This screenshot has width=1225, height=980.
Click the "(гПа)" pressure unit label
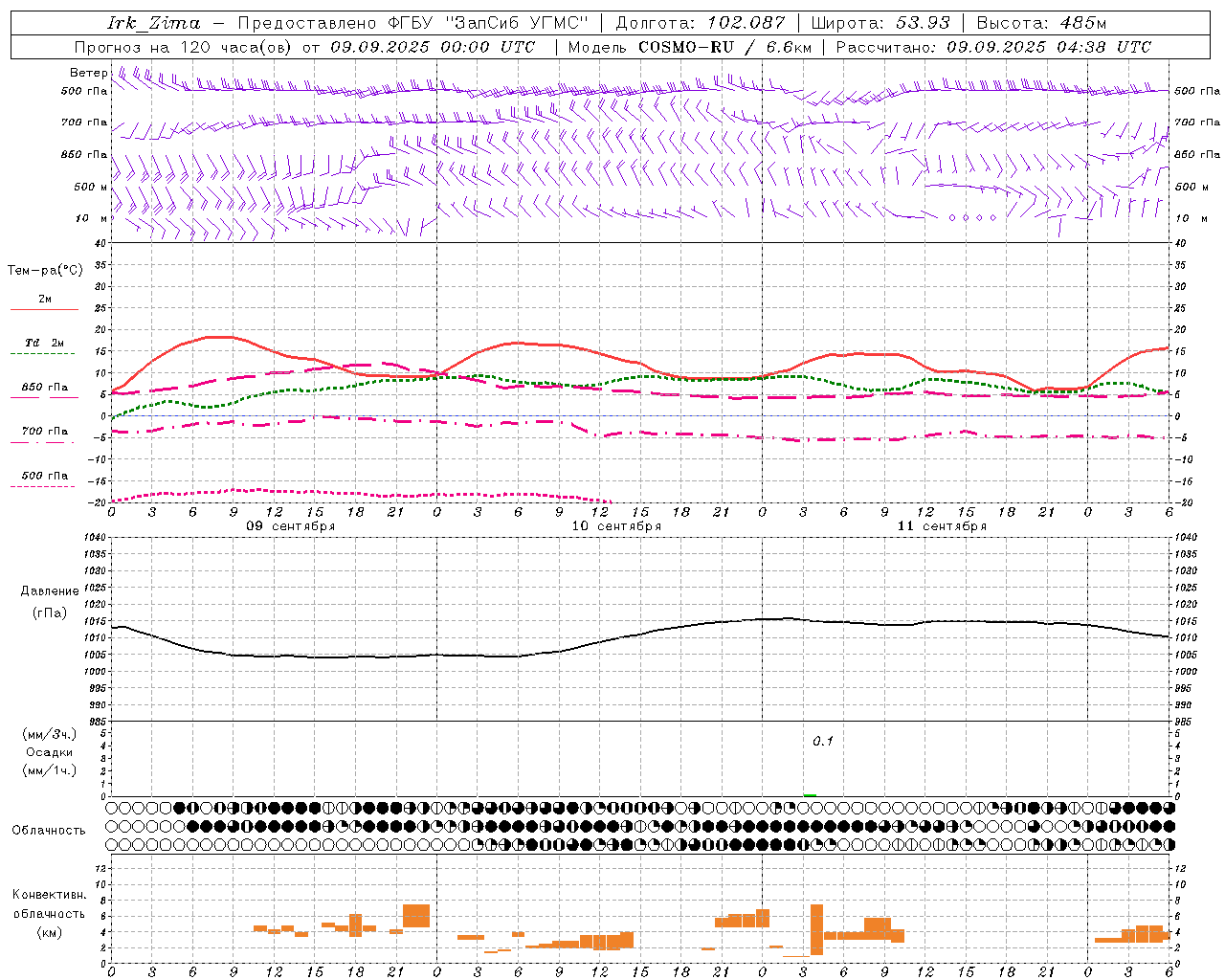[50, 613]
